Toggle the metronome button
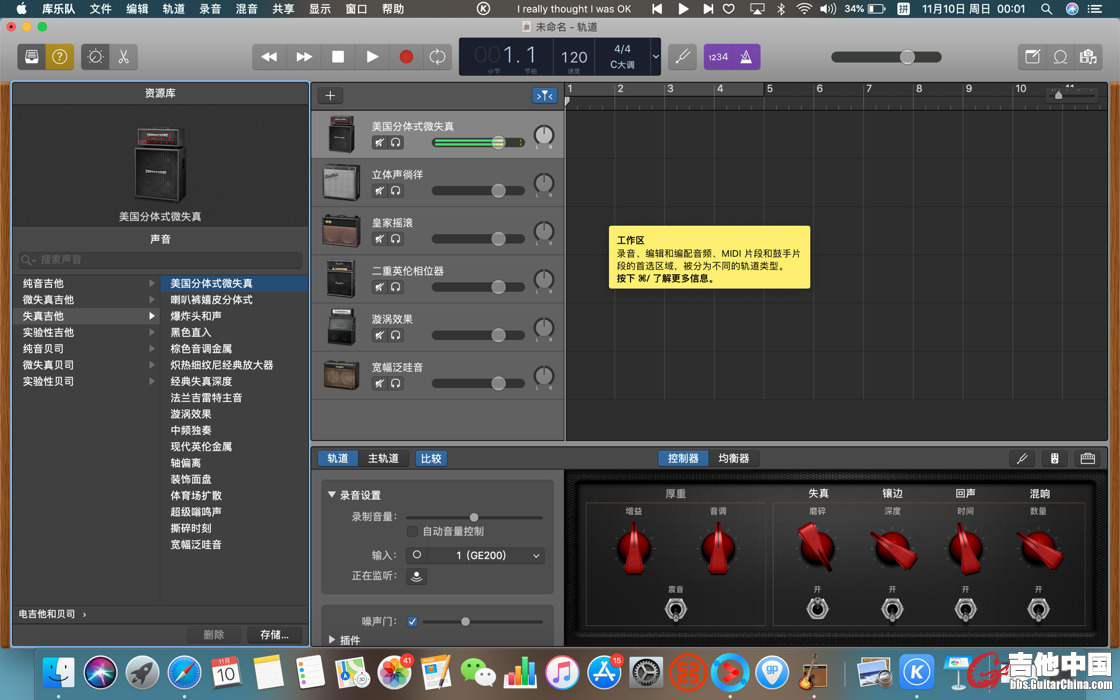 pyautogui.click(x=746, y=57)
